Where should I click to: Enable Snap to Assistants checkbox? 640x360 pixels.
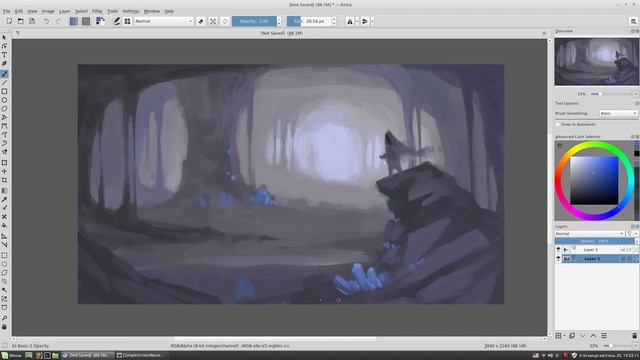[x=558, y=124]
